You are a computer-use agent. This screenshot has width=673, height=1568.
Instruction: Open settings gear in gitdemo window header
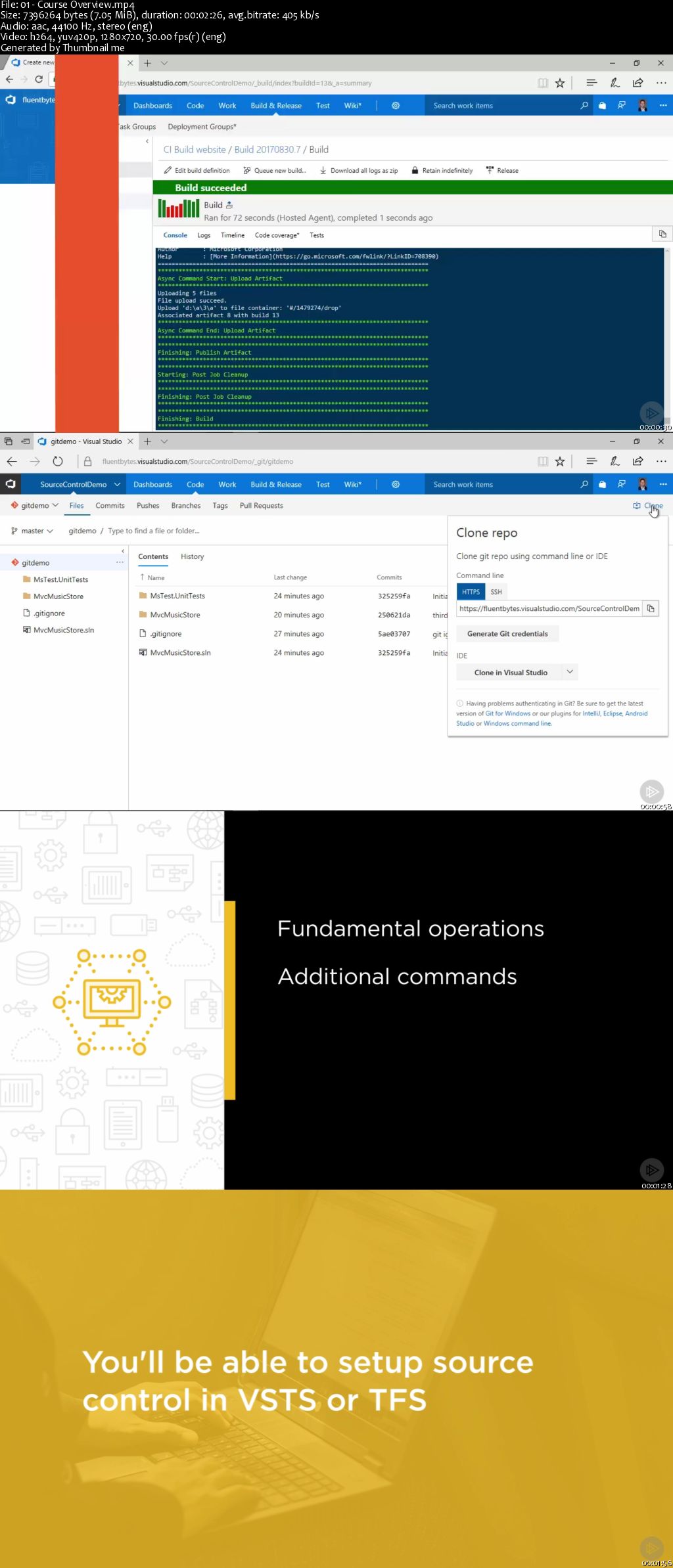tap(396, 484)
